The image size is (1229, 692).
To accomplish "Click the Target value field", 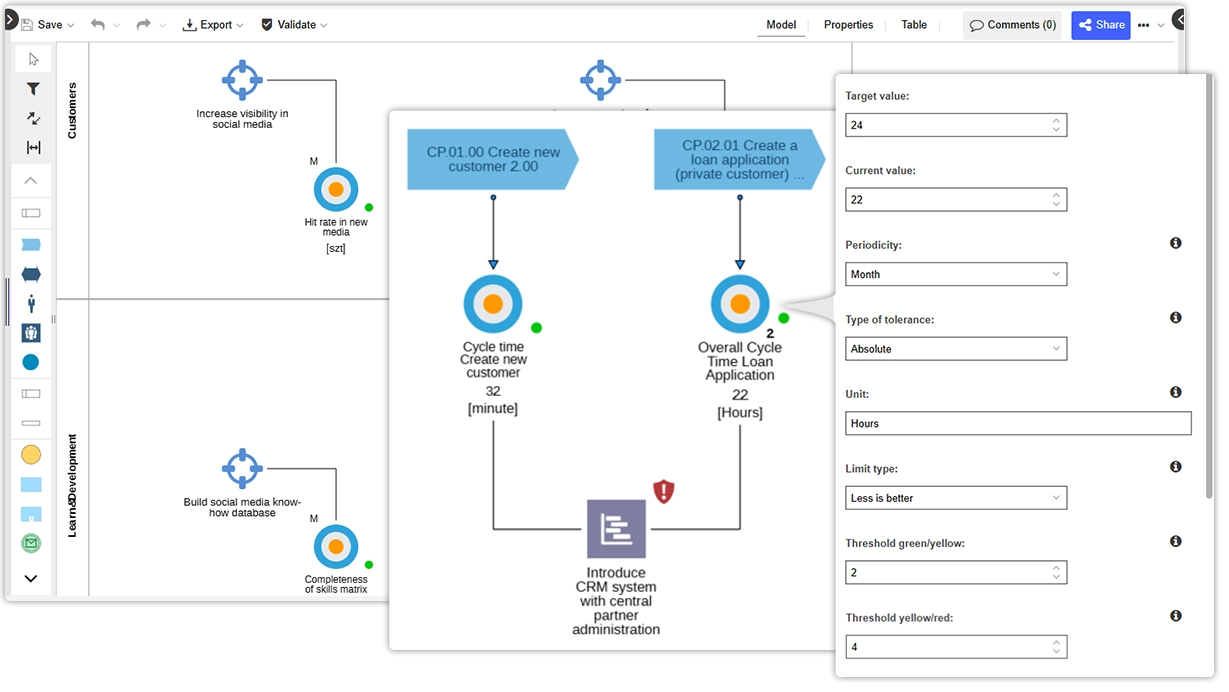I will pos(956,125).
